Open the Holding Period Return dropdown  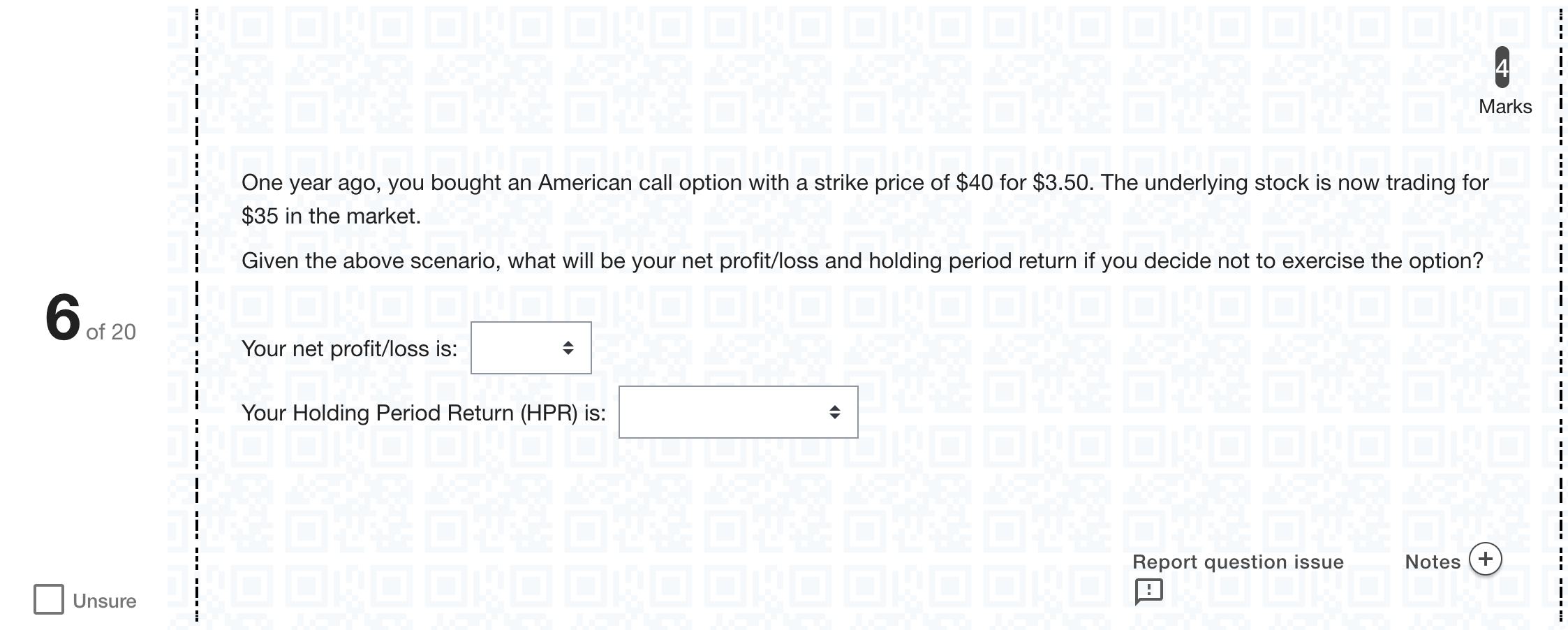coord(739,412)
